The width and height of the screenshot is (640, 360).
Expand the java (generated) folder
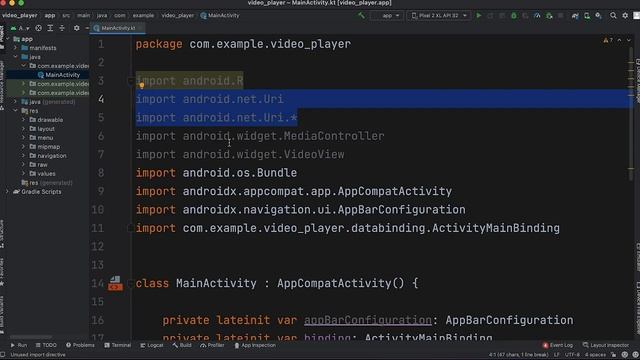[16, 102]
